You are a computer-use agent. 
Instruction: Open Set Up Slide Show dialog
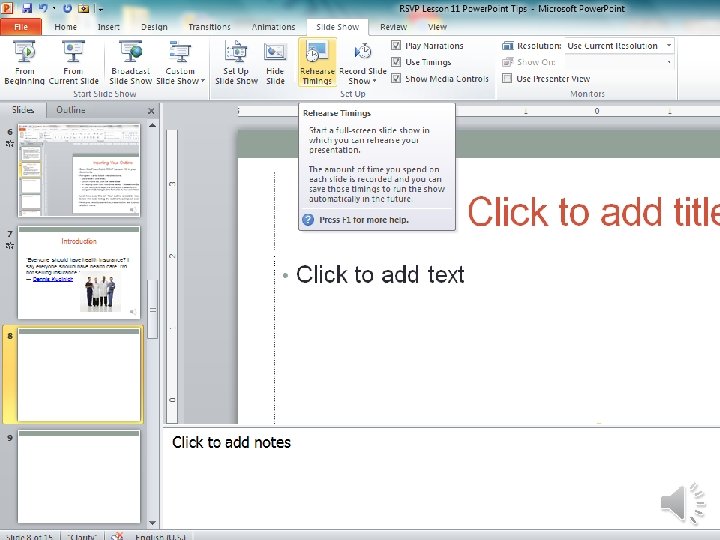[236, 62]
